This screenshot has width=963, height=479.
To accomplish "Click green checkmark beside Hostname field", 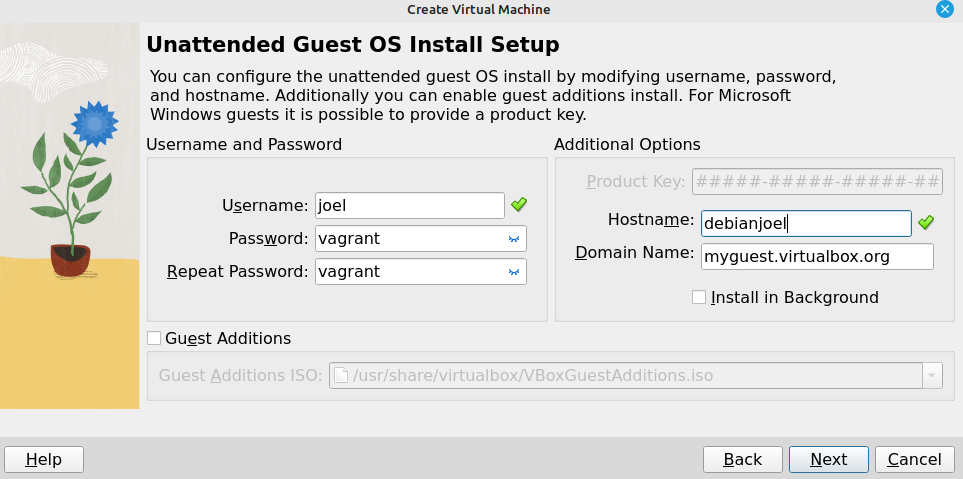I will 926,223.
